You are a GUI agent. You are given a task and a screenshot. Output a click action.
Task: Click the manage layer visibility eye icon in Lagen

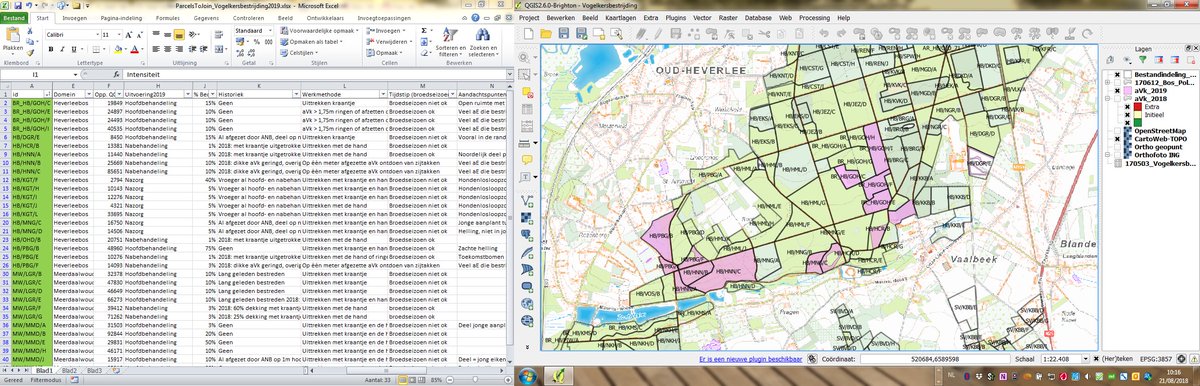pos(1126,59)
